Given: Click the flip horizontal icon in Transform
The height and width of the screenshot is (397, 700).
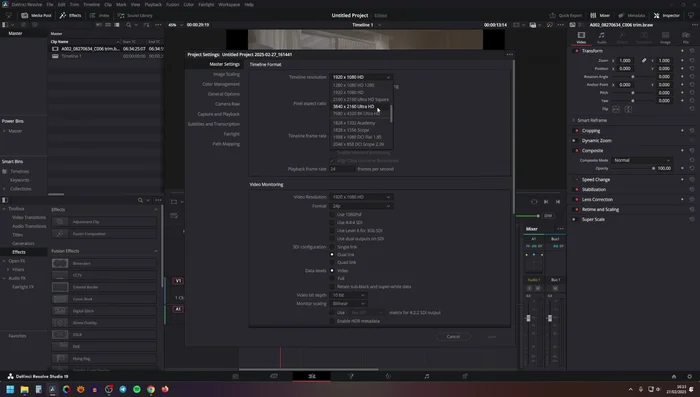Looking at the screenshot, I should [x=616, y=109].
